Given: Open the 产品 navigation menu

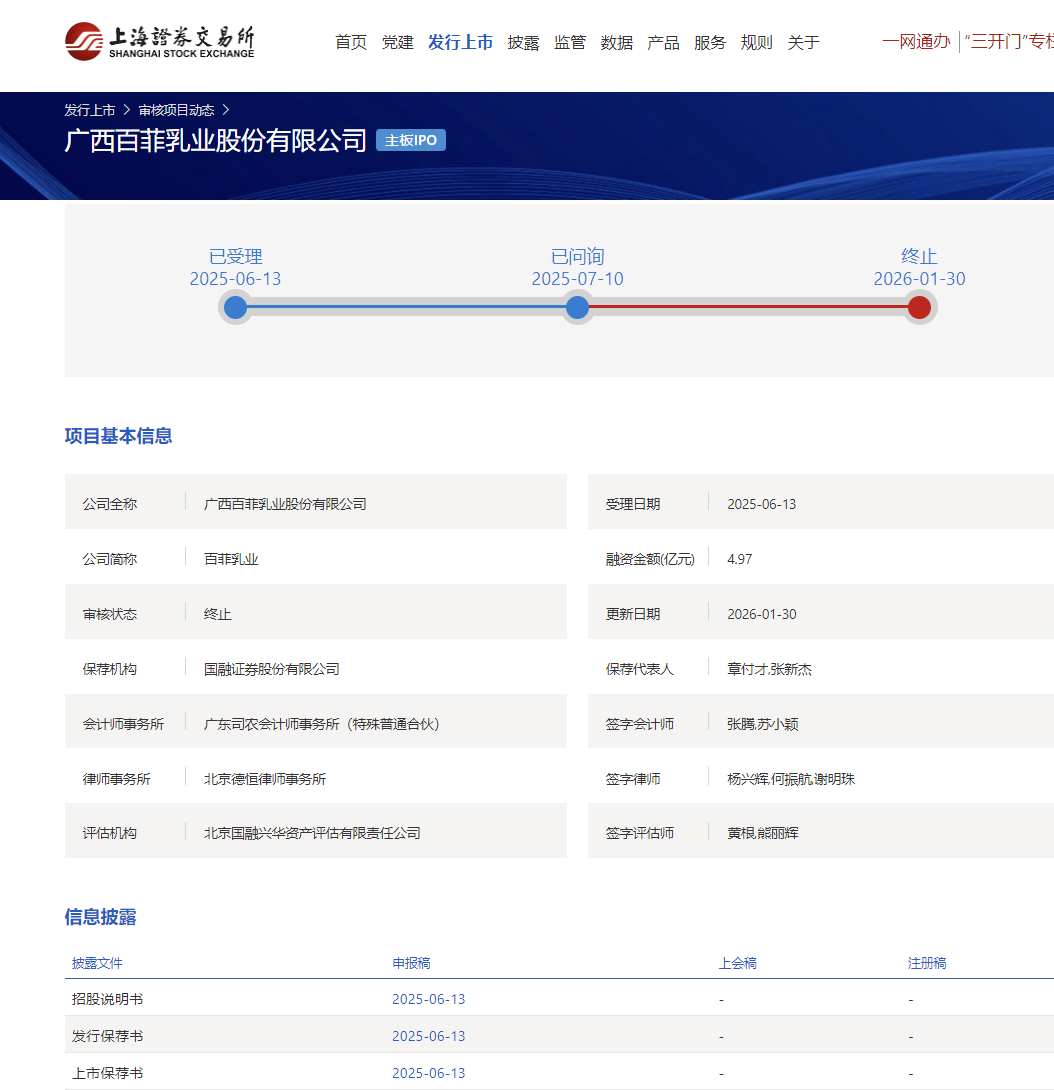Looking at the screenshot, I should pos(663,42).
